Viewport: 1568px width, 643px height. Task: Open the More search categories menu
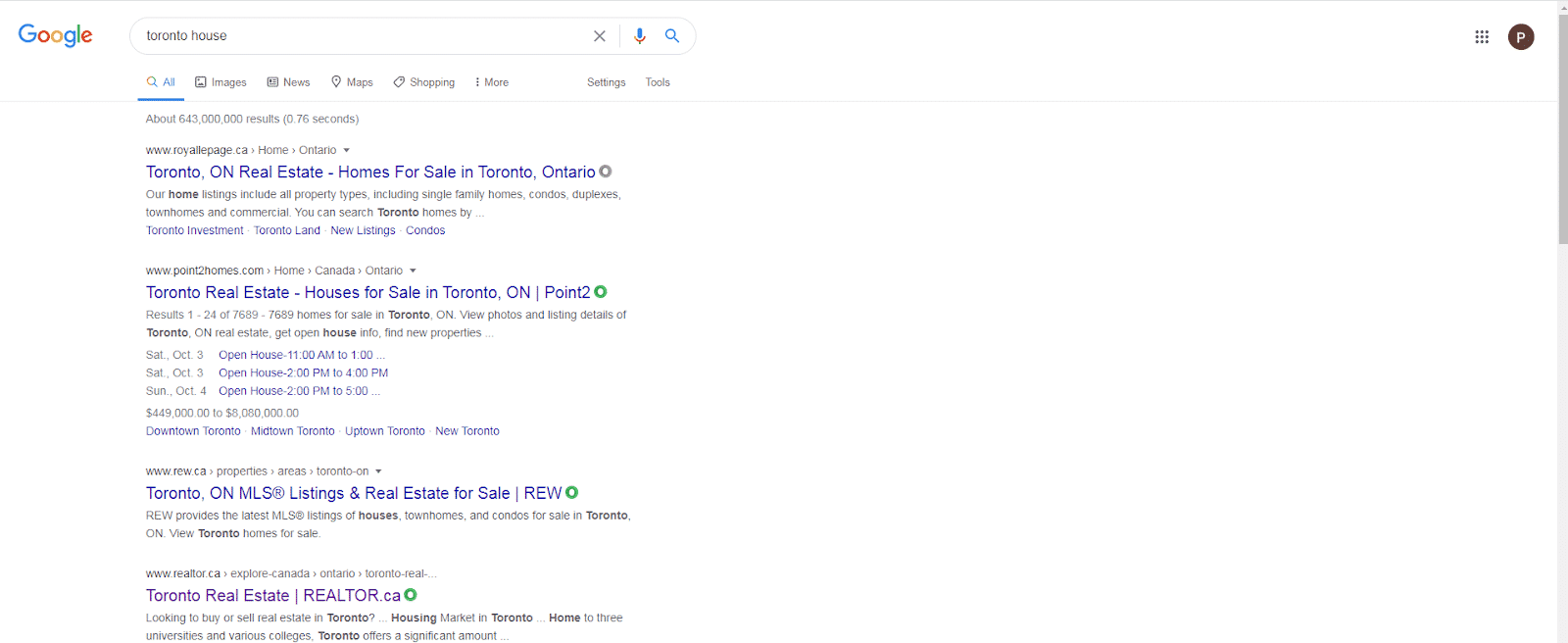point(491,82)
